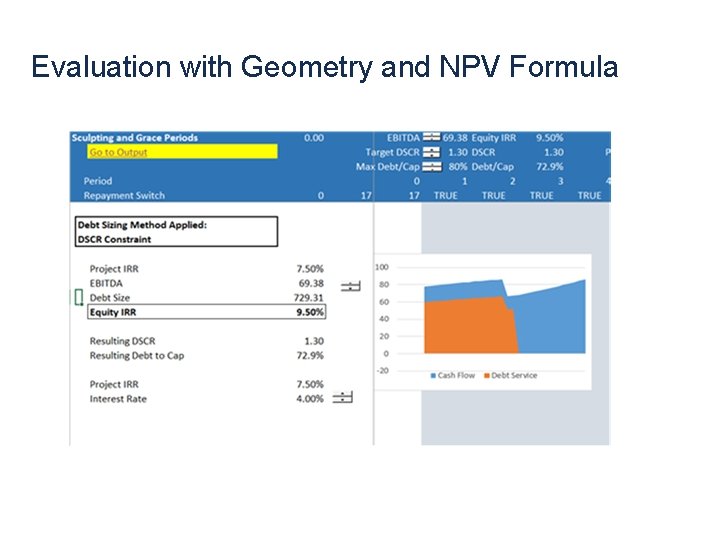The image size is (720, 540).
Task: Select the Repayment Switch row label
Action: click(x=124, y=196)
